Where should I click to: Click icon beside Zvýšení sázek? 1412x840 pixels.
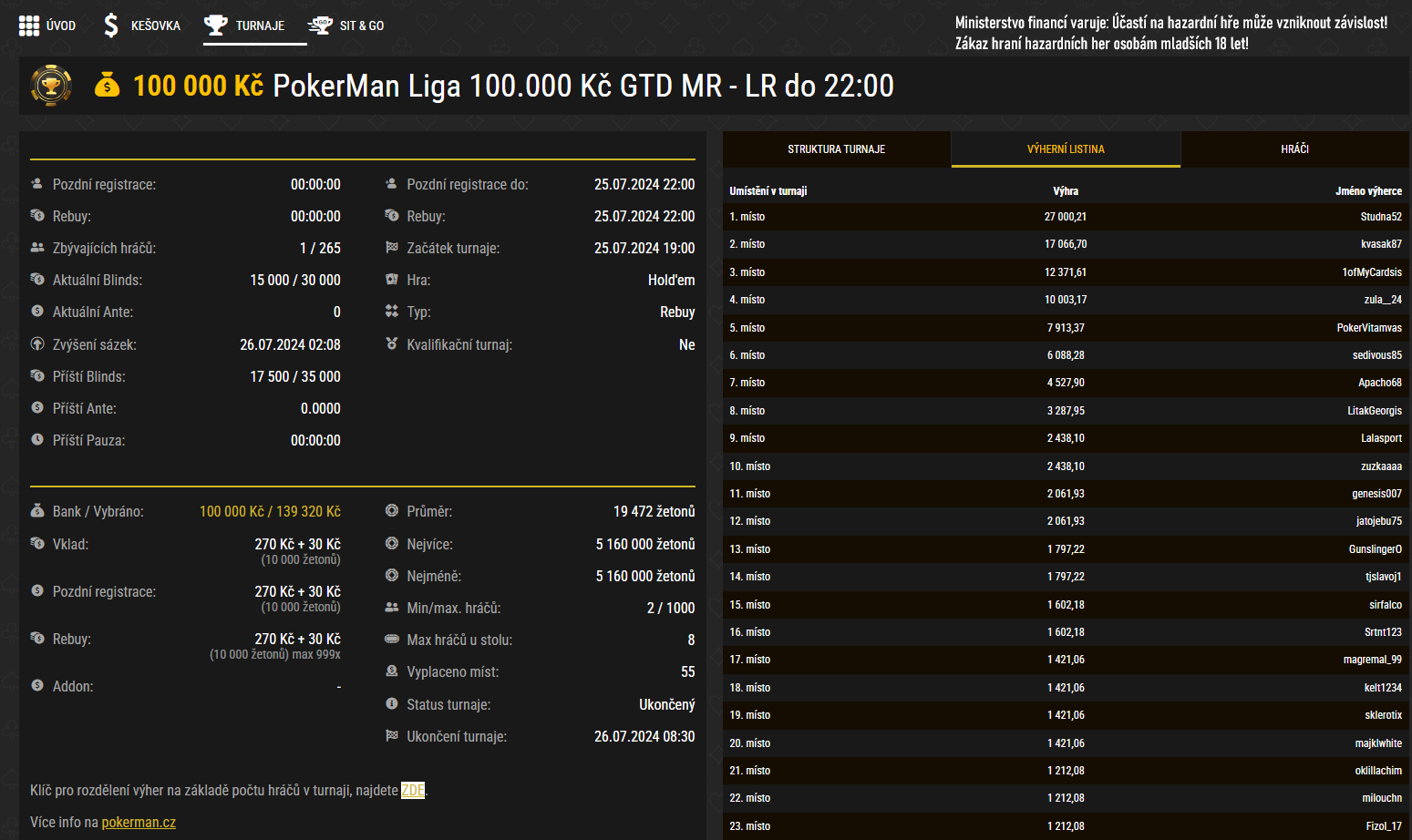[37, 343]
